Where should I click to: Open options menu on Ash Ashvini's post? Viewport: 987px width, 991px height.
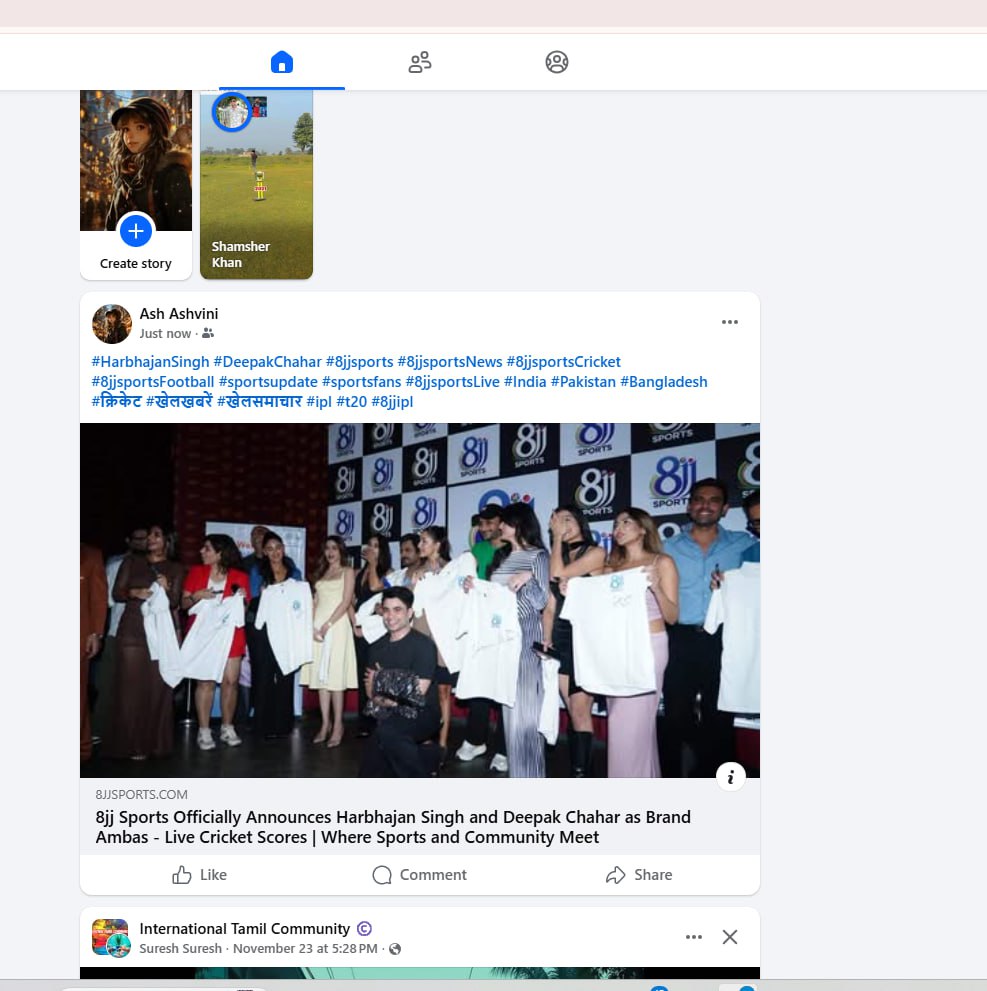[x=730, y=322]
